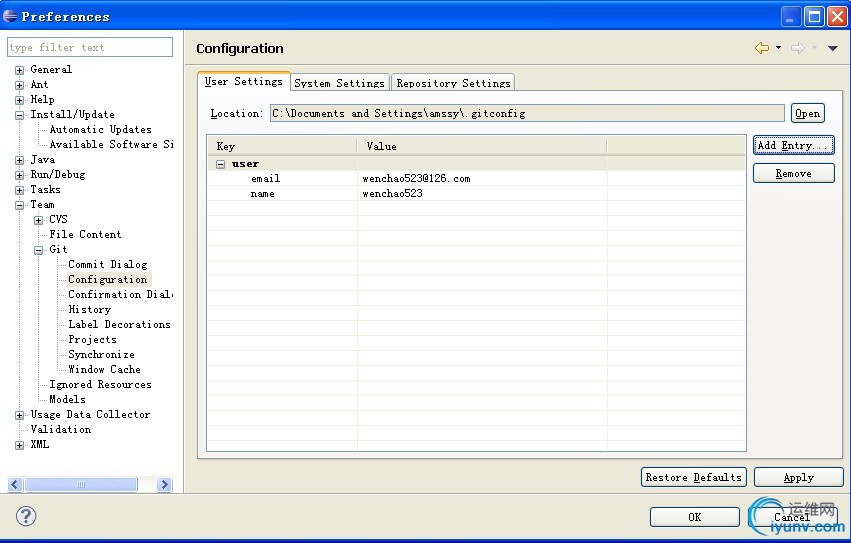Click the Eclipse icon in title bar

[10, 16]
